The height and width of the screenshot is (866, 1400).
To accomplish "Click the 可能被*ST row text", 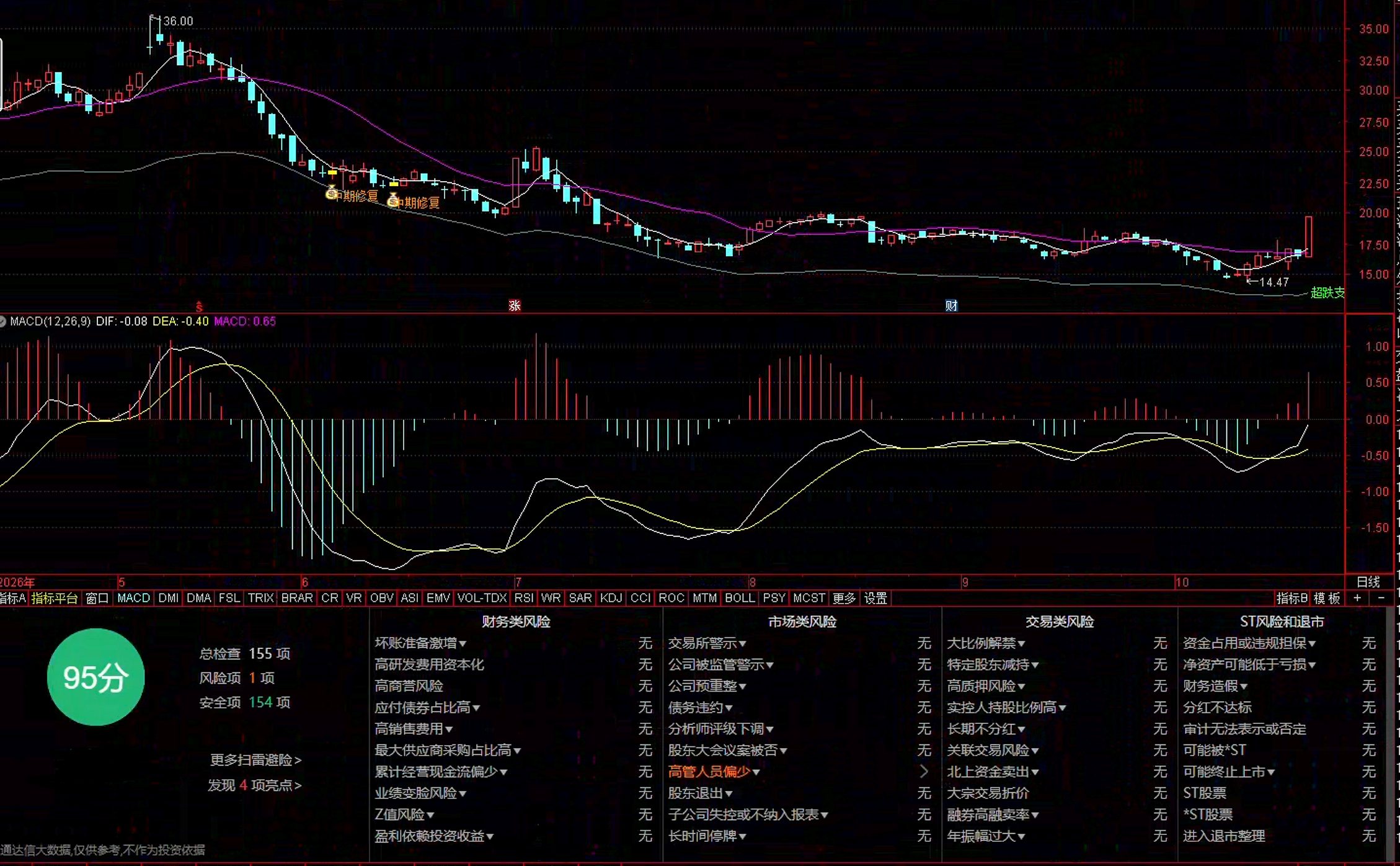I will tap(1214, 750).
